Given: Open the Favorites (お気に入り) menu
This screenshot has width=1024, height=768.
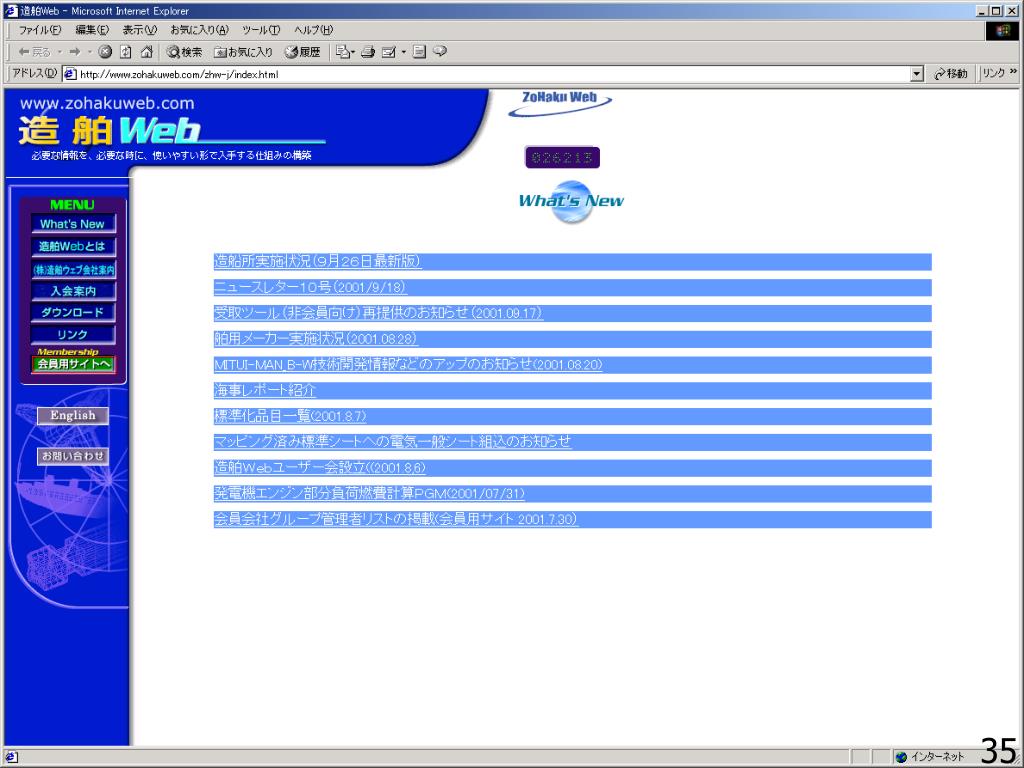Looking at the screenshot, I should 199,30.
